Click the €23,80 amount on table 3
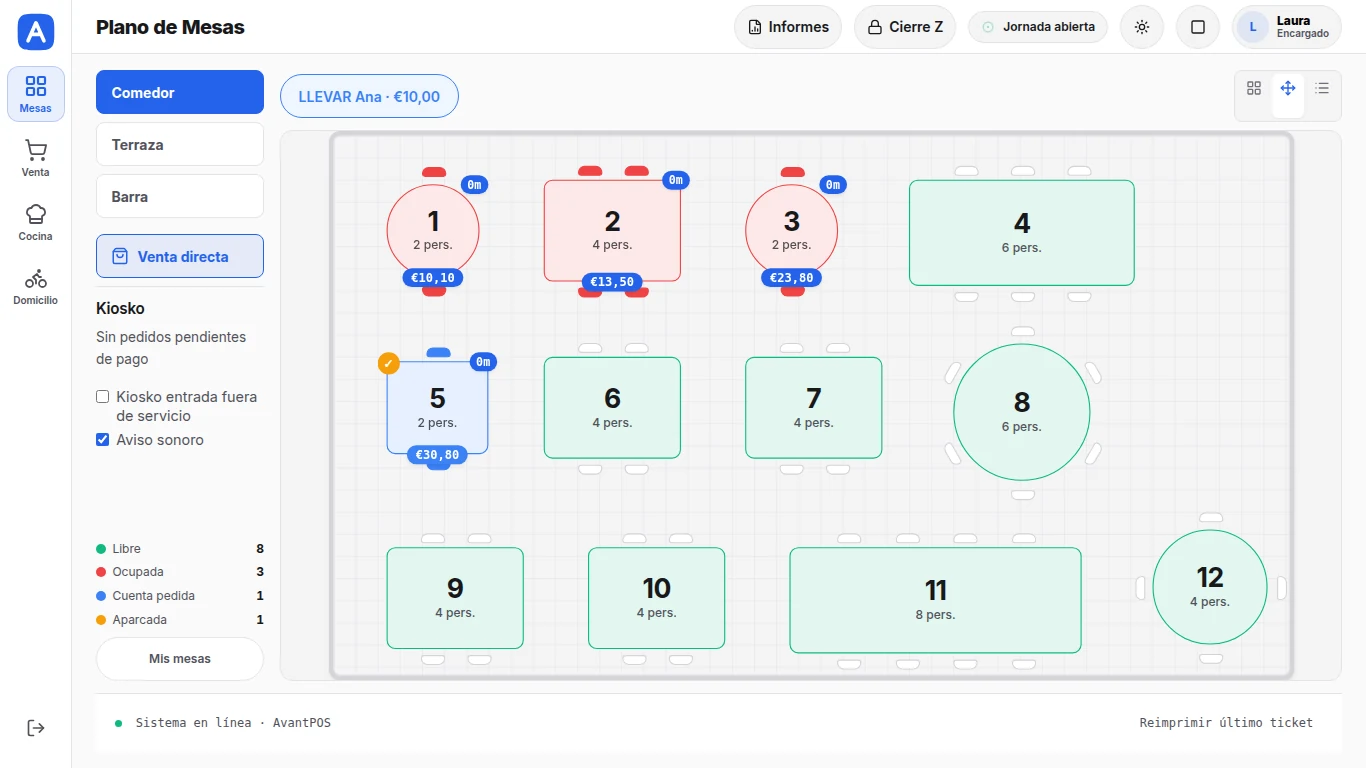1366x768 pixels. pos(792,278)
